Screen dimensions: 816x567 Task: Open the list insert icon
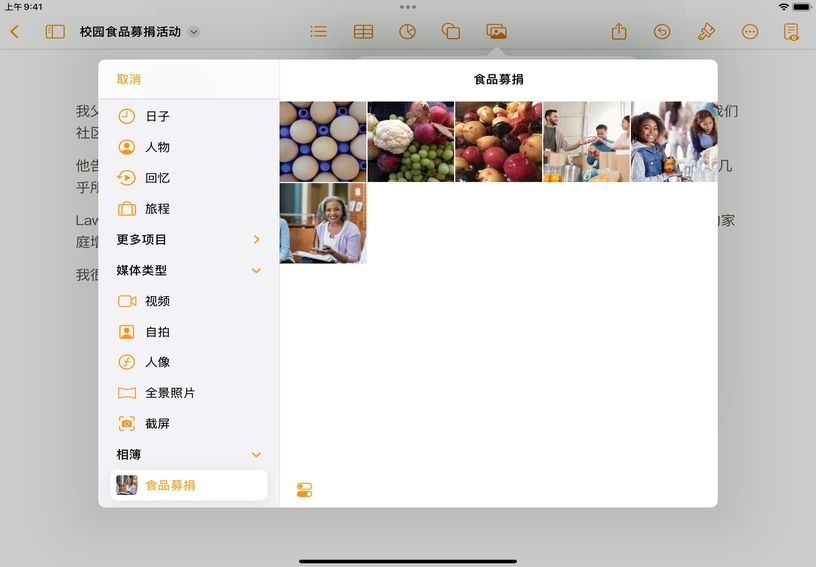318,32
